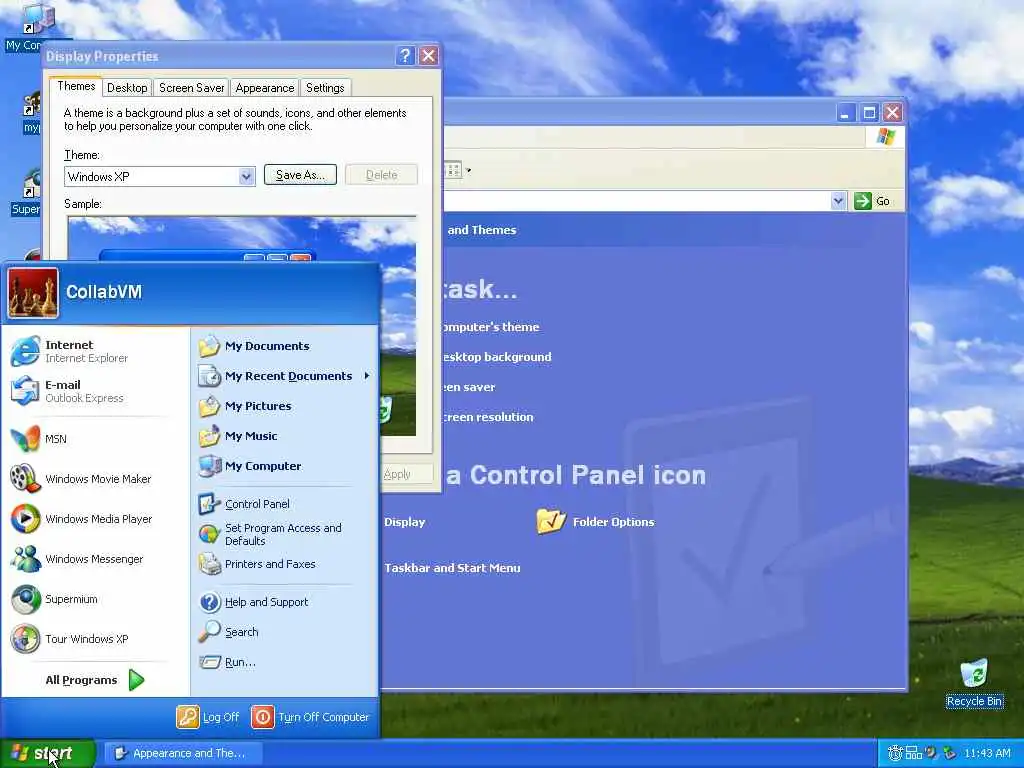Open Display link in Control Panel
This screenshot has width=1024, height=768.
pos(404,522)
